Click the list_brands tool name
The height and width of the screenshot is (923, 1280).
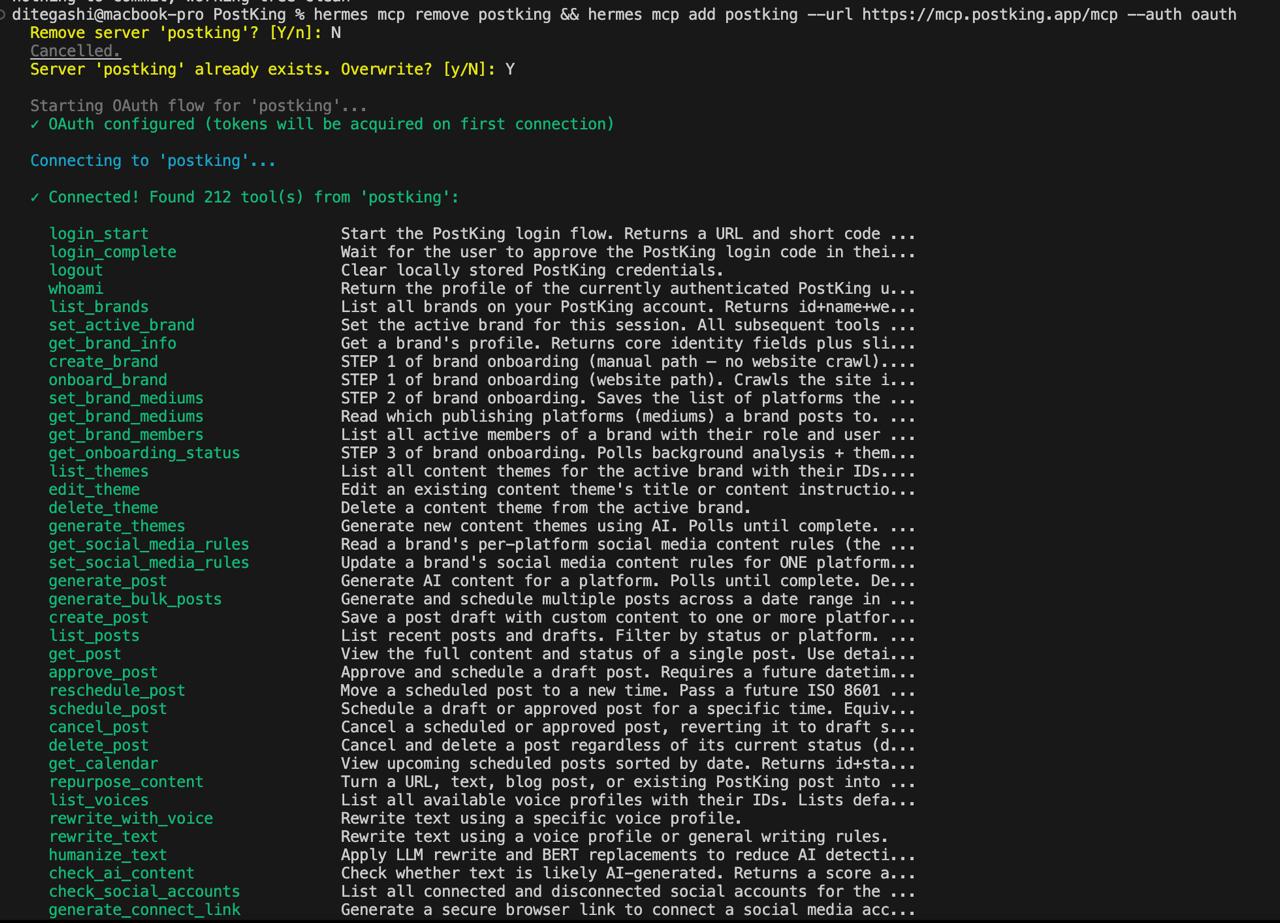(x=98, y=307)
